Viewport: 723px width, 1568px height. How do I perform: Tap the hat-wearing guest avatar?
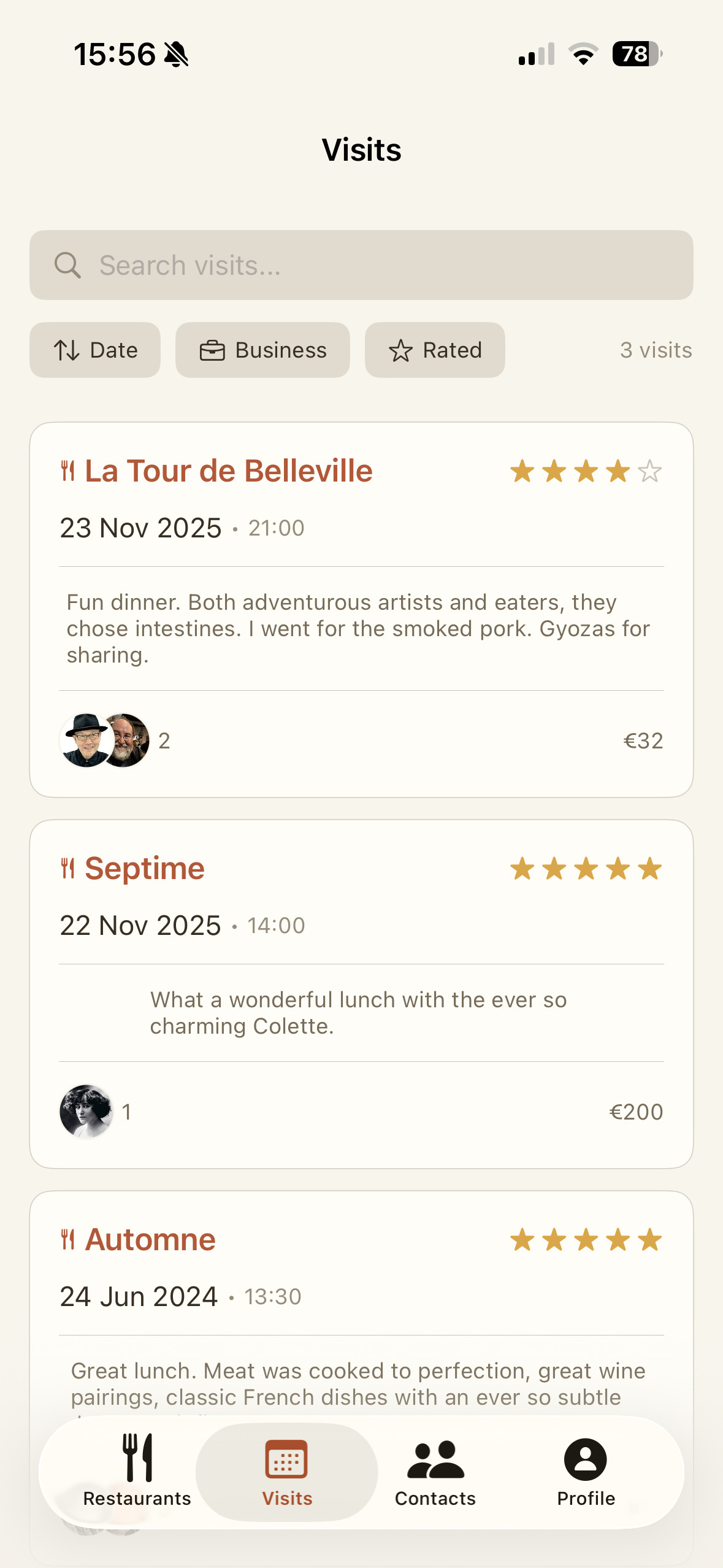[x=85, y=740]
